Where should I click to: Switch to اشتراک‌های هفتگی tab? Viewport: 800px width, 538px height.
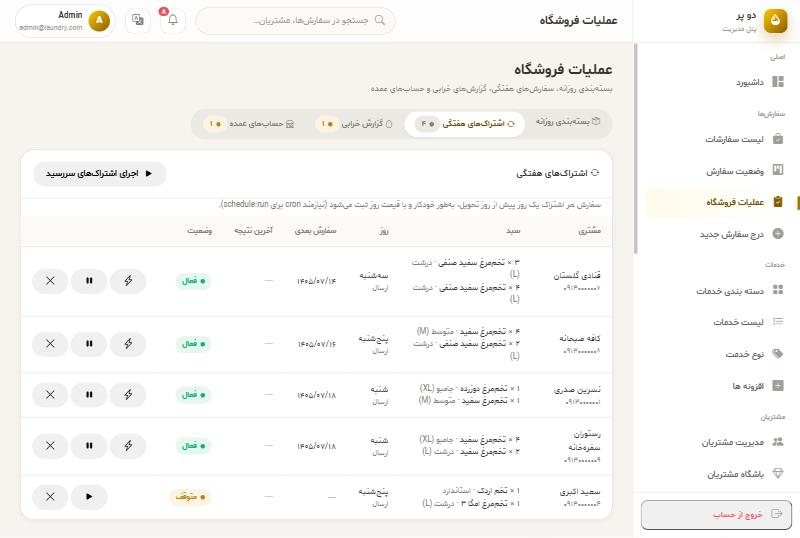[465, 124]
